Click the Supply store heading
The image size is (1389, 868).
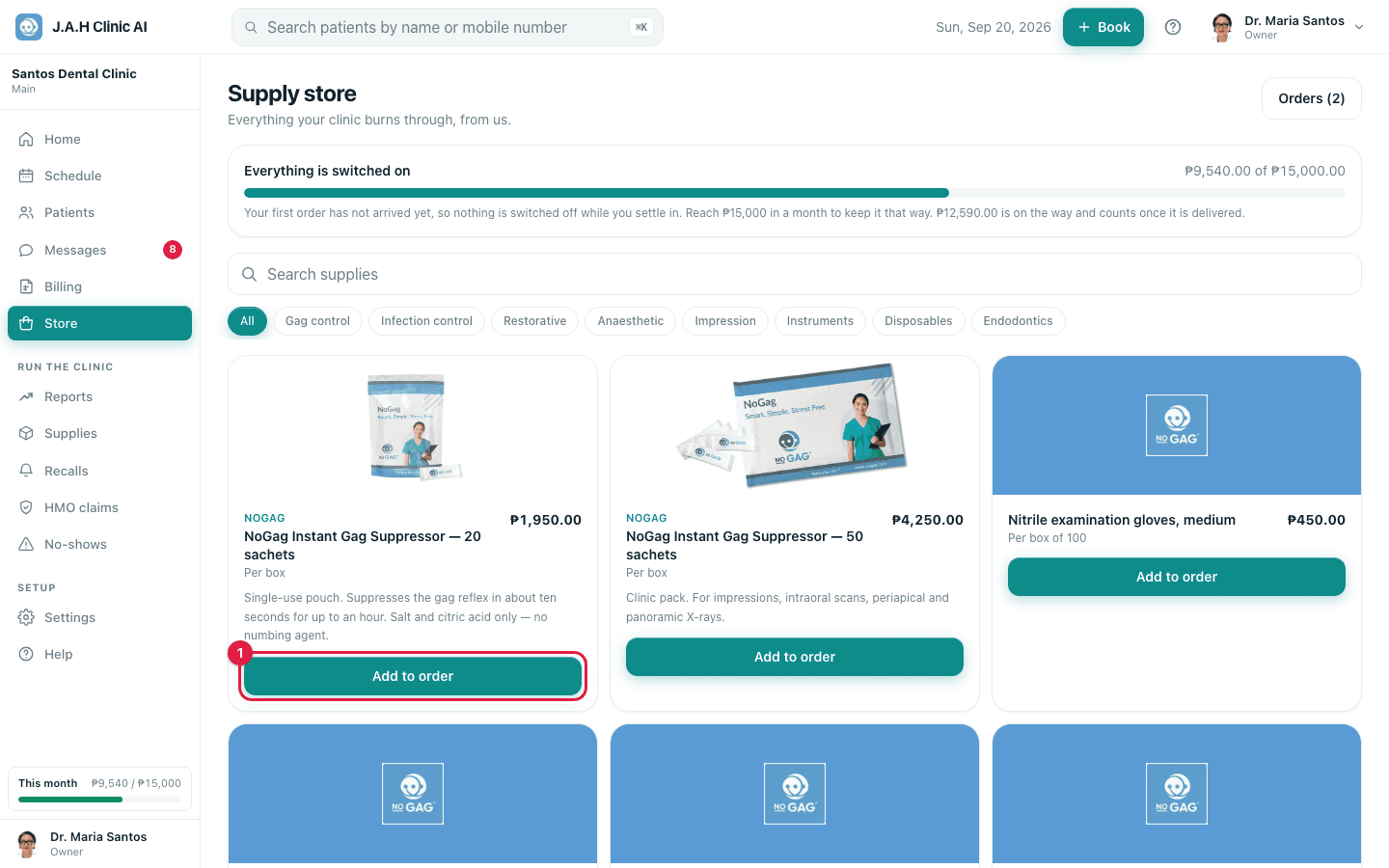point(292,94)
